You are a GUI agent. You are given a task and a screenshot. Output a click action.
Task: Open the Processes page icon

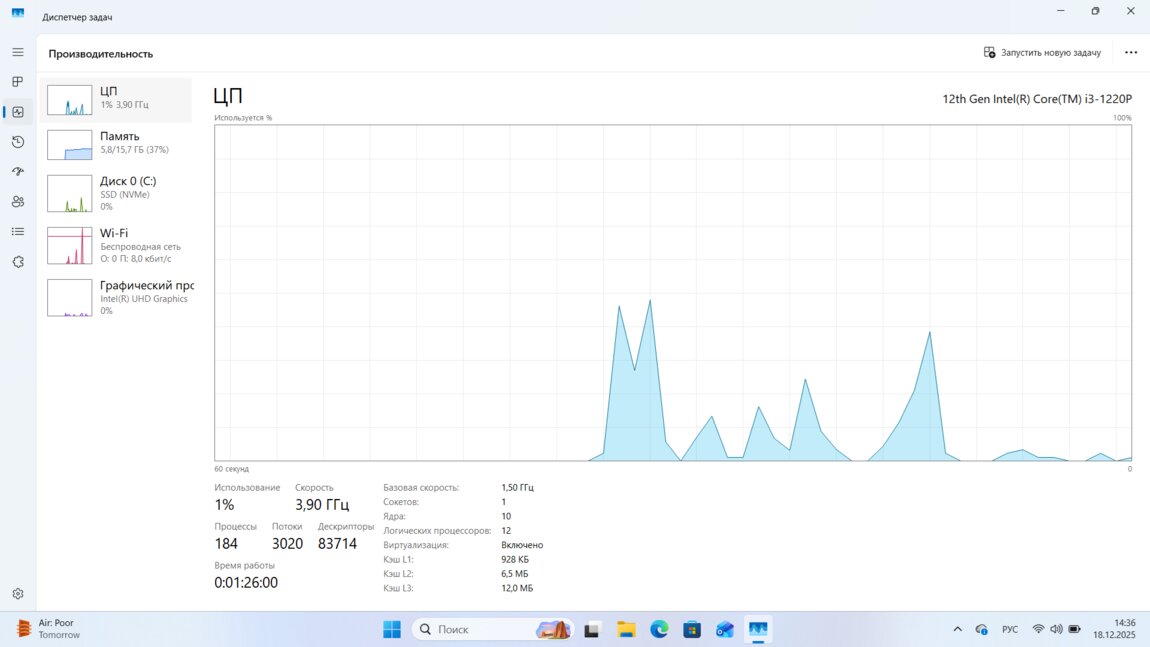pyautogui.click(x=18, y=82)
